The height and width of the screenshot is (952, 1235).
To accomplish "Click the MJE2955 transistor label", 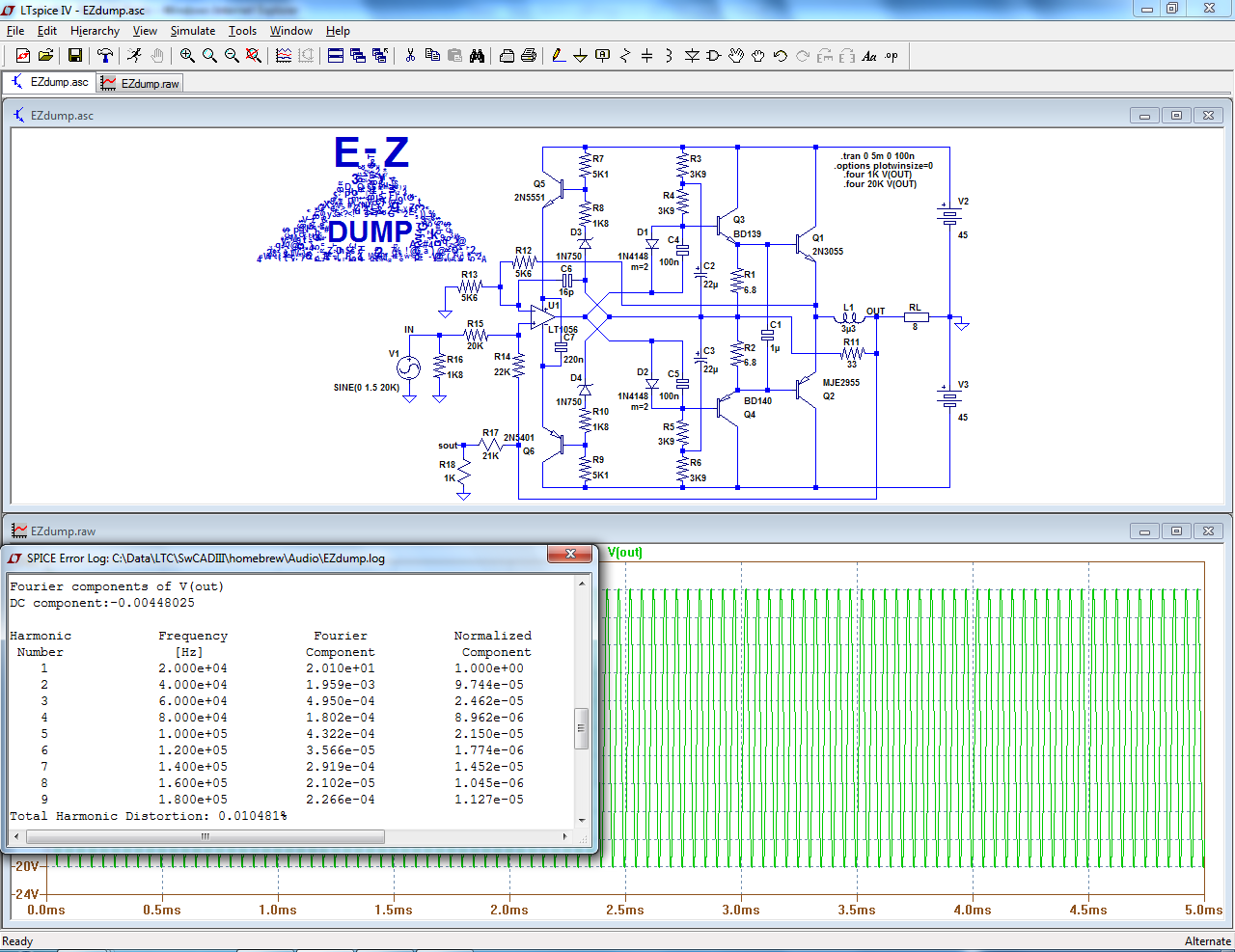I will click(x=841, y=383).
